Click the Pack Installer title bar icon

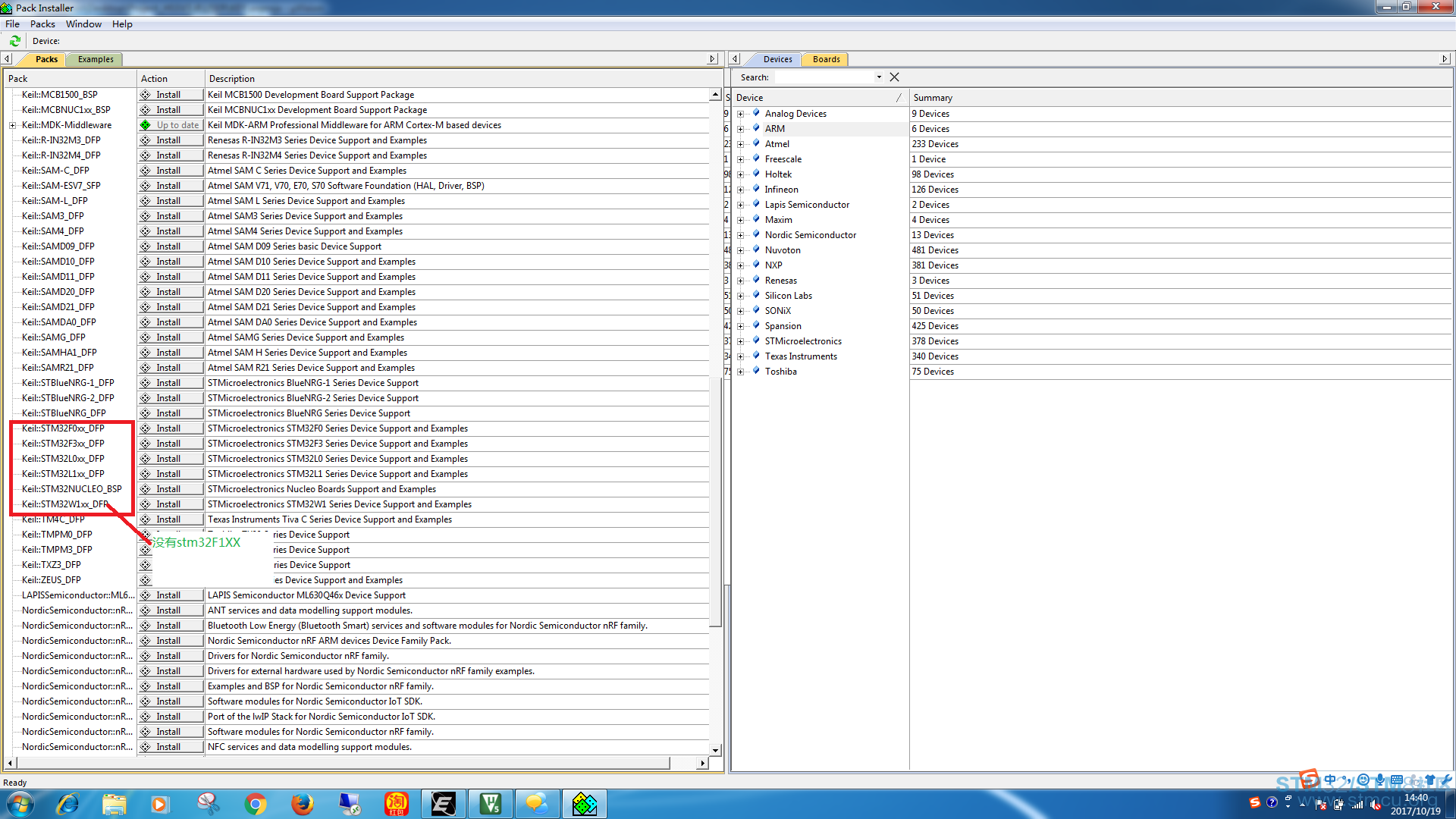[7, 8]
